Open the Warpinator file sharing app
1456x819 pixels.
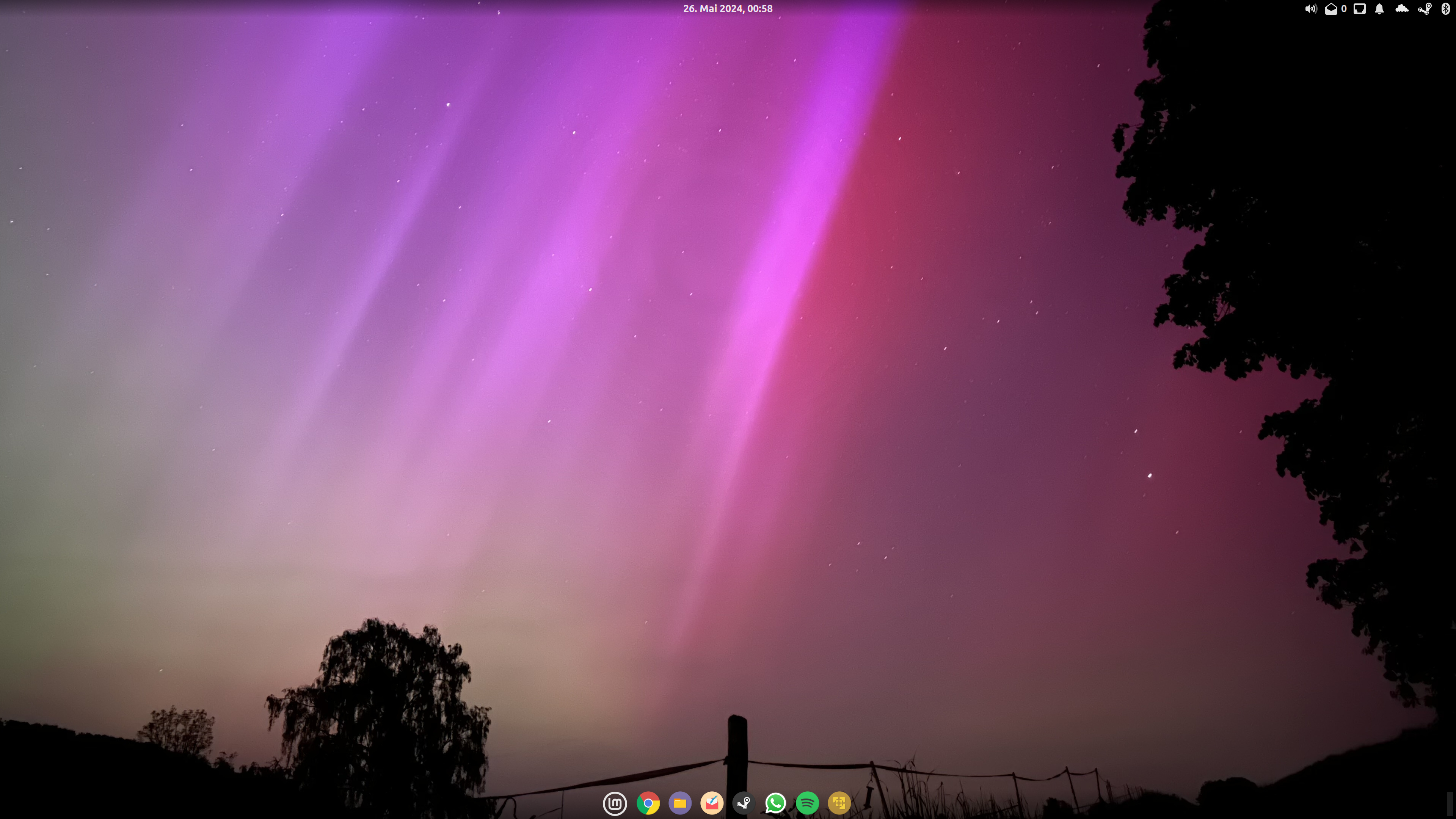pyautogui.click(x=839, y=803)
